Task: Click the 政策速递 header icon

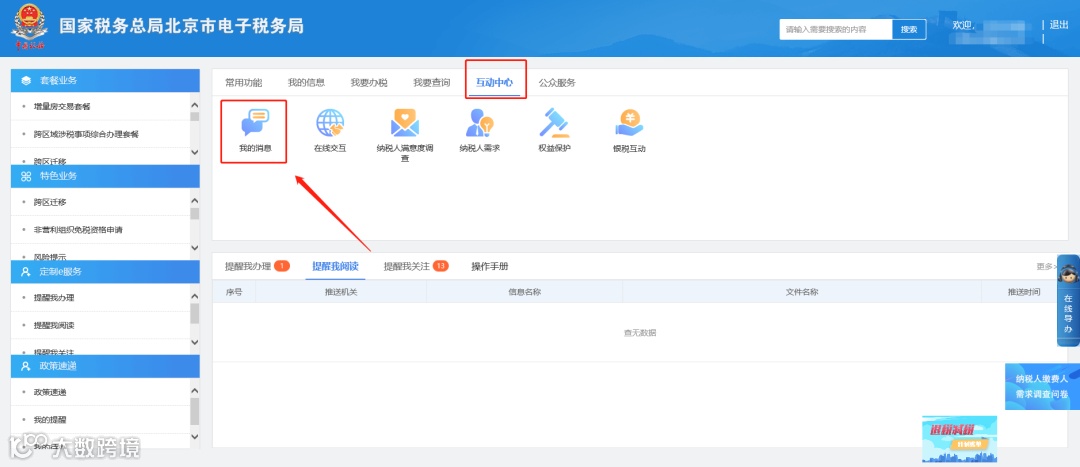Action: point(26,366)
